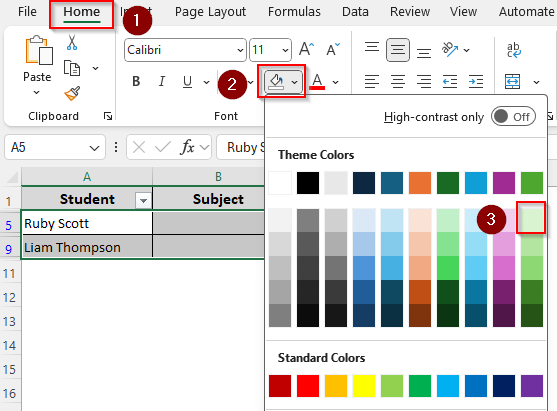Viewport: 557px width, 411px height.
Task: Open the File tab
Action: (x=27, y=12)
